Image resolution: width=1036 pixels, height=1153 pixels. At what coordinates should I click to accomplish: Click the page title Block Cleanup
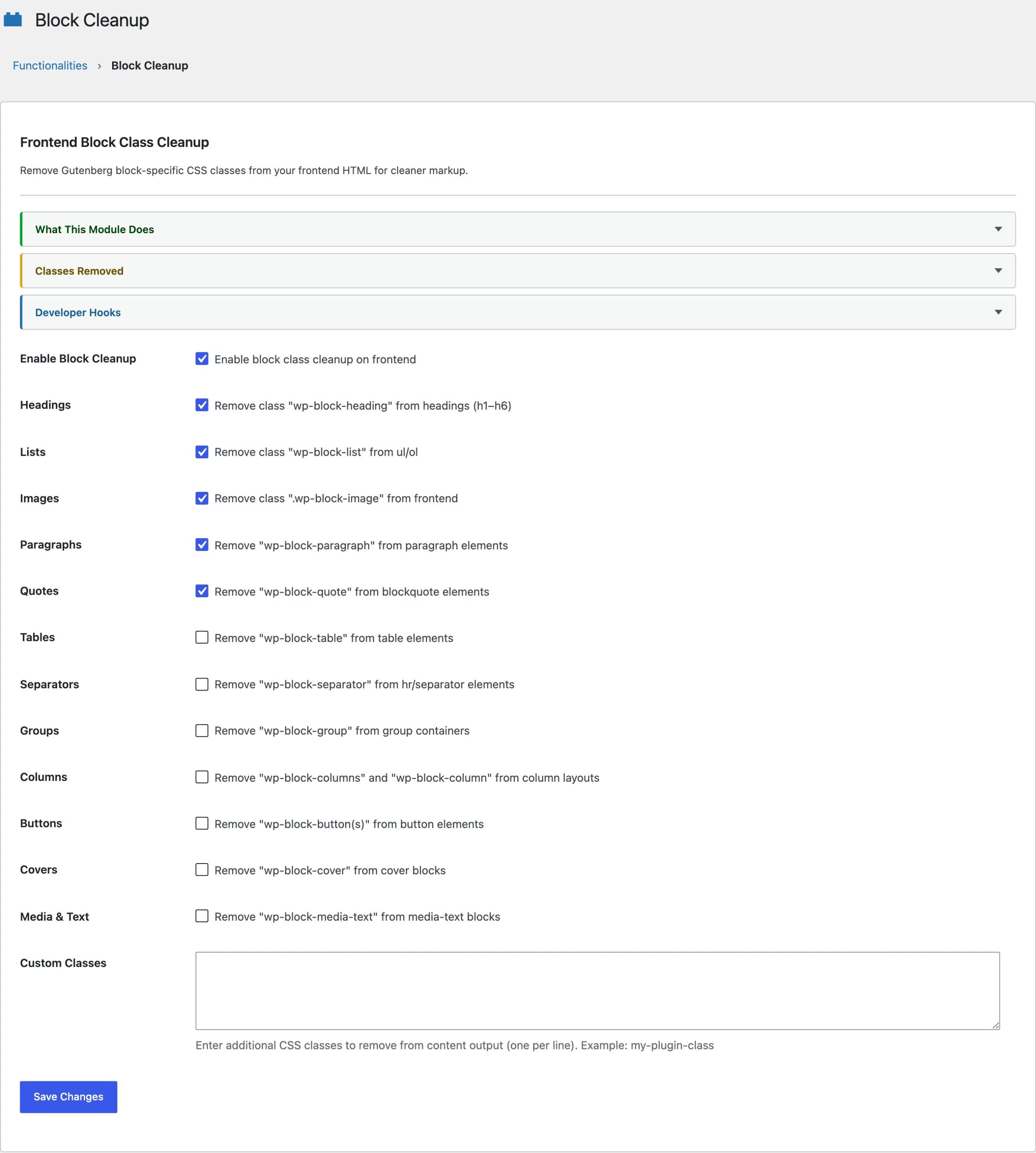point(91,20)
